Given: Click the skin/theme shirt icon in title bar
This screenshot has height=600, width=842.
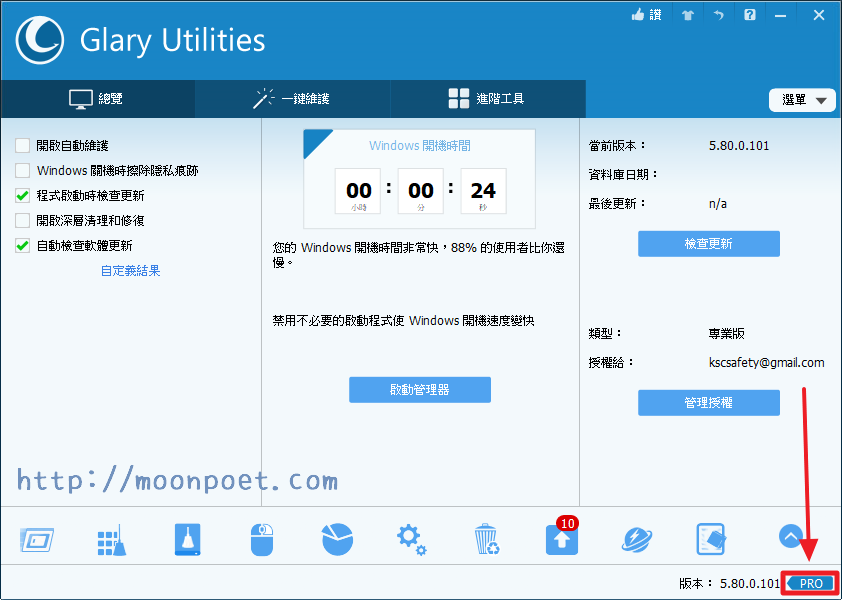Looking at the screenshot, I should coord(688,16).
